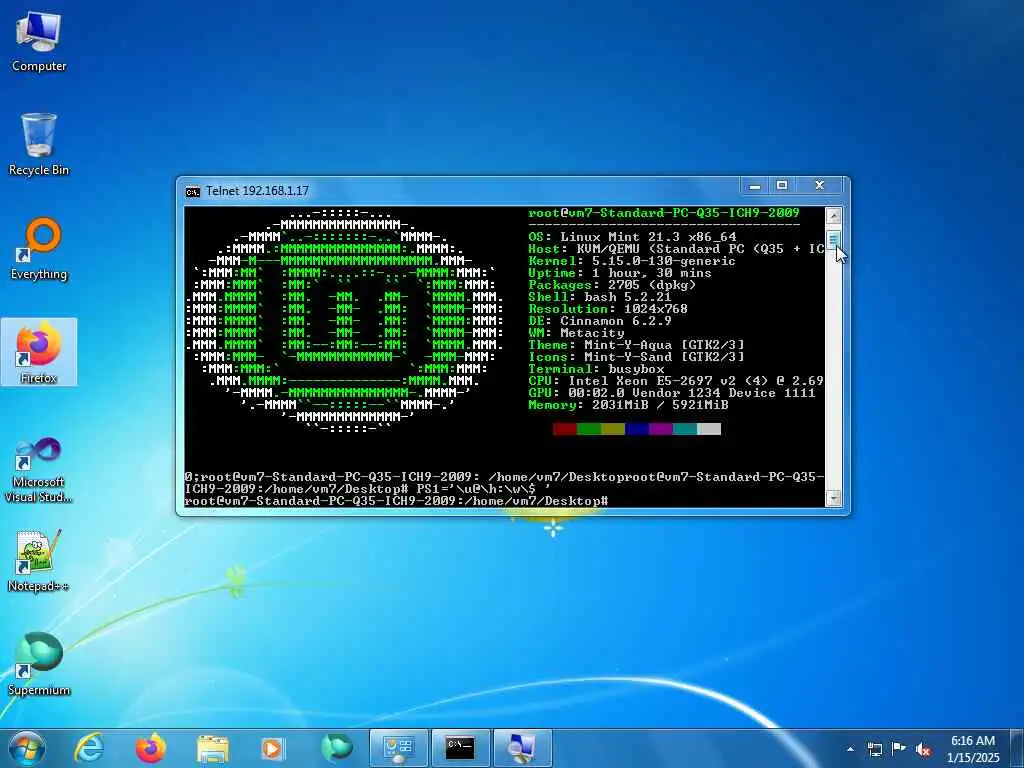Click the 'Terminal: busybox' line
The height and width of the screenshot is (768, 1024).
pos(596,369)
